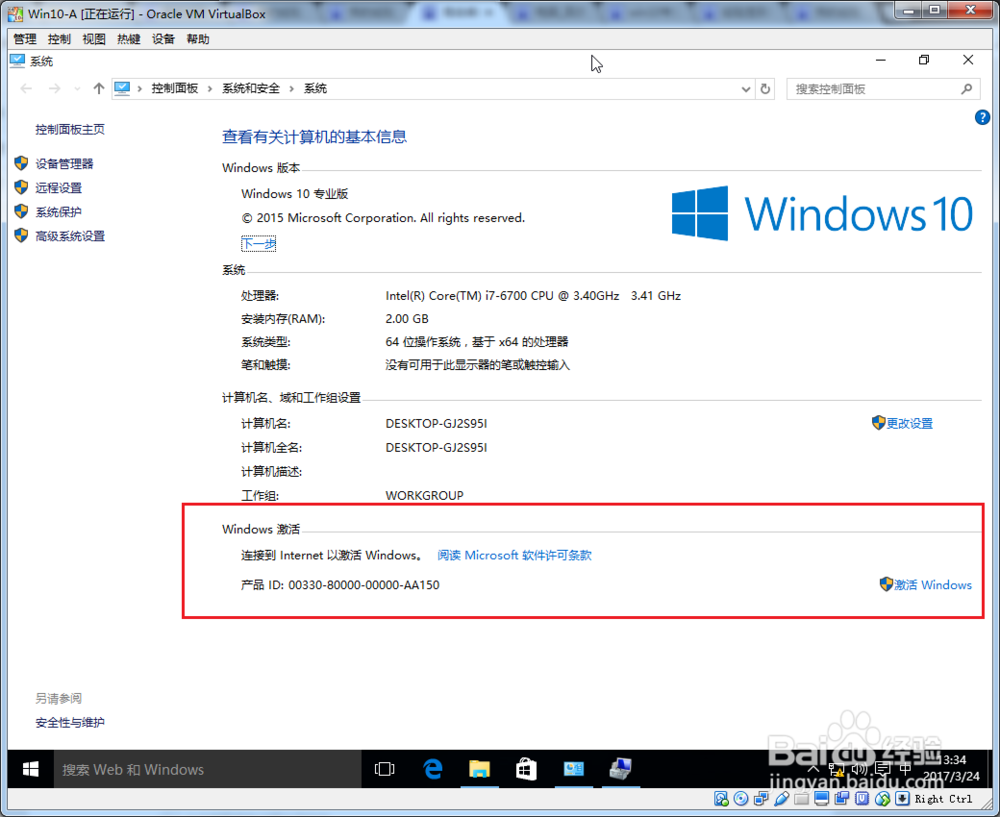Screen dimensions: 1000x817
Task: Expand the 系统和安全 breadcrumb chevron
Action: [x=293, y=89]
